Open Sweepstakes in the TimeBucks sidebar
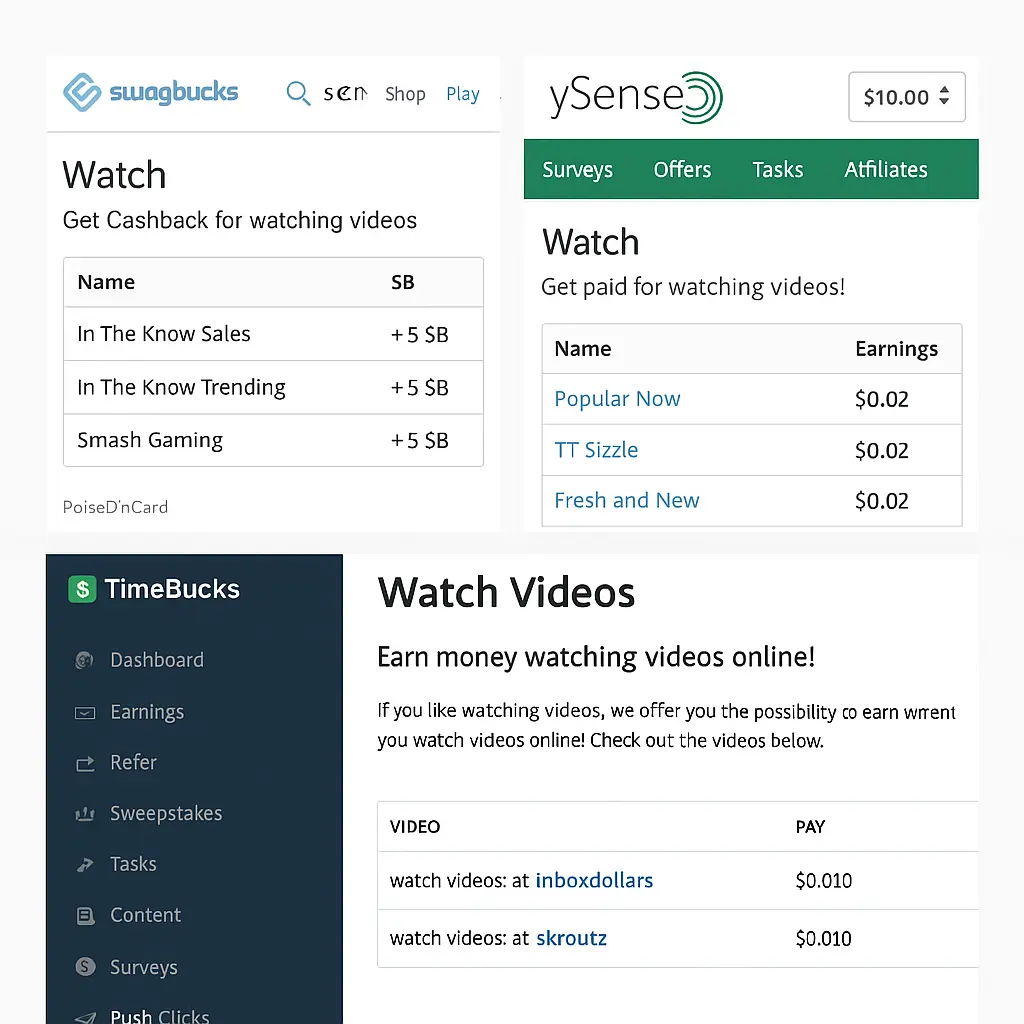 (x=166, y=814)
